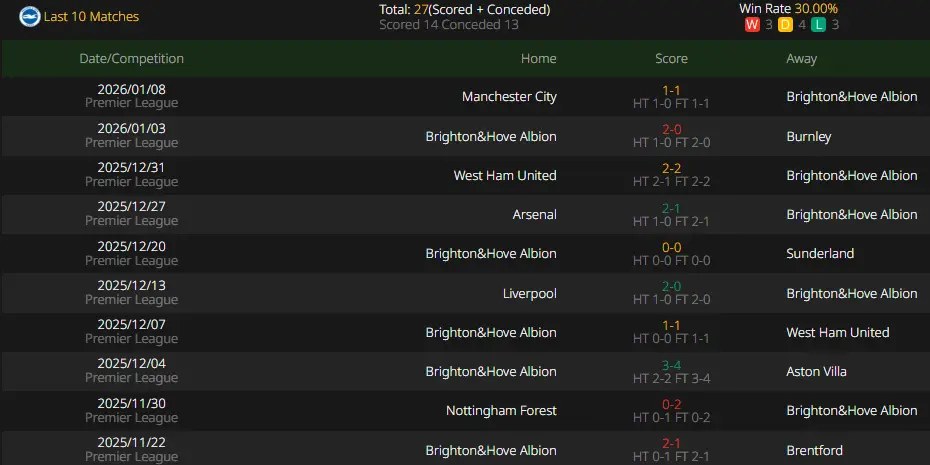Click the green L losses badge

pos(818,25)
